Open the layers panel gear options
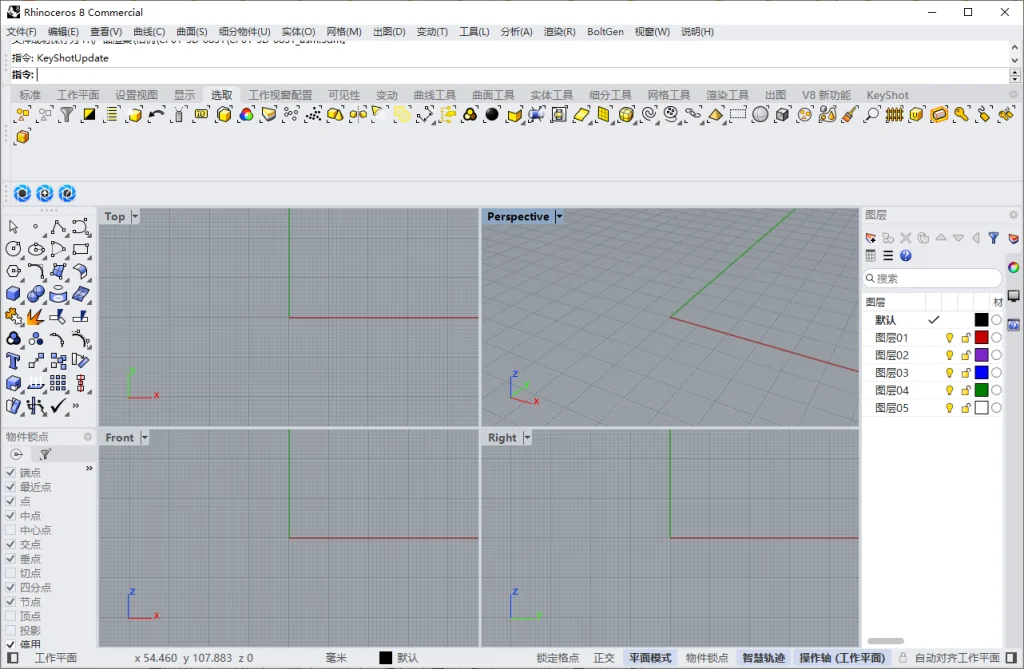The height and width of the screenshot is (669, 1024). point(1014,215)
